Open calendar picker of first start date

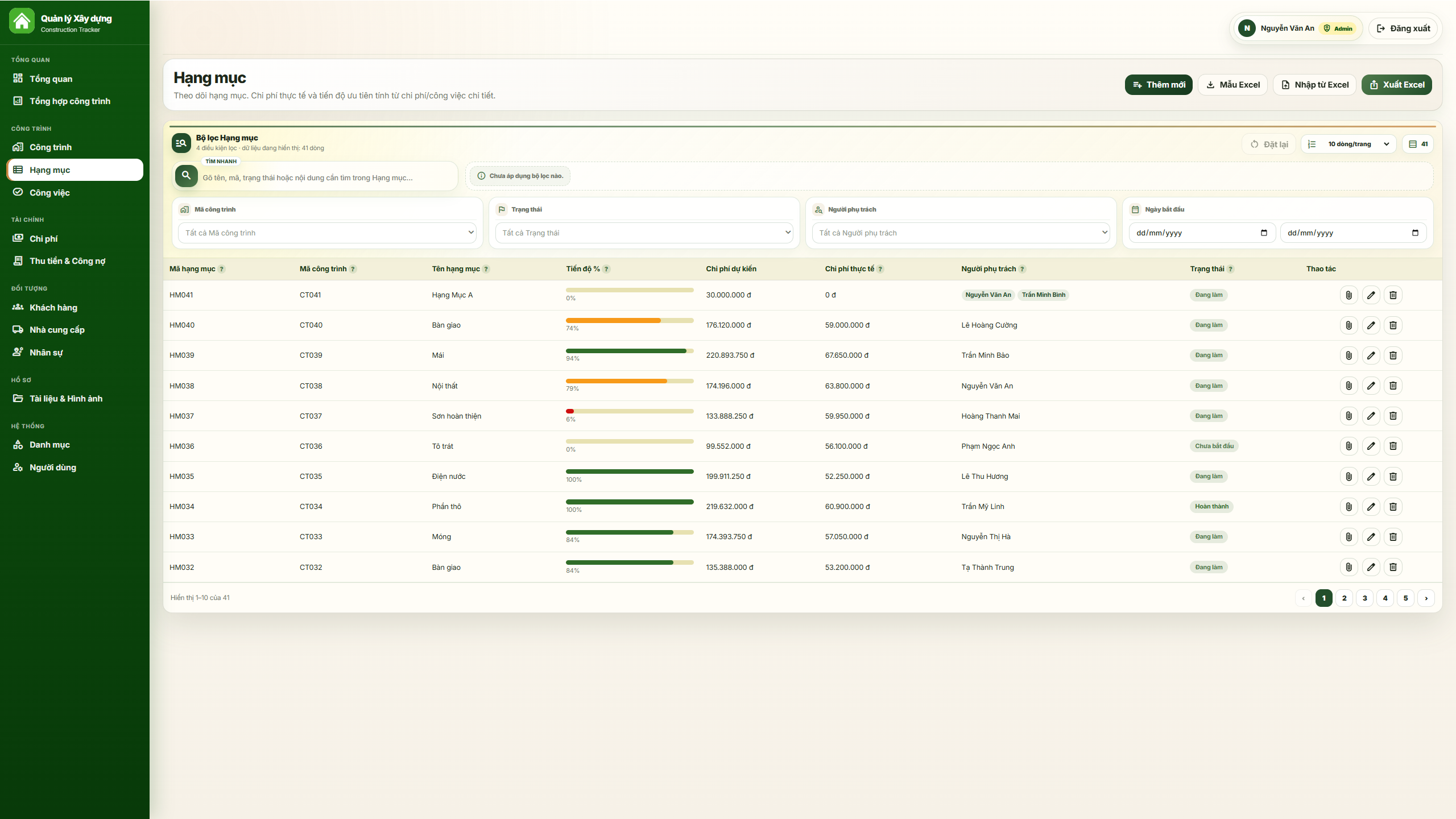(1264, 233)
